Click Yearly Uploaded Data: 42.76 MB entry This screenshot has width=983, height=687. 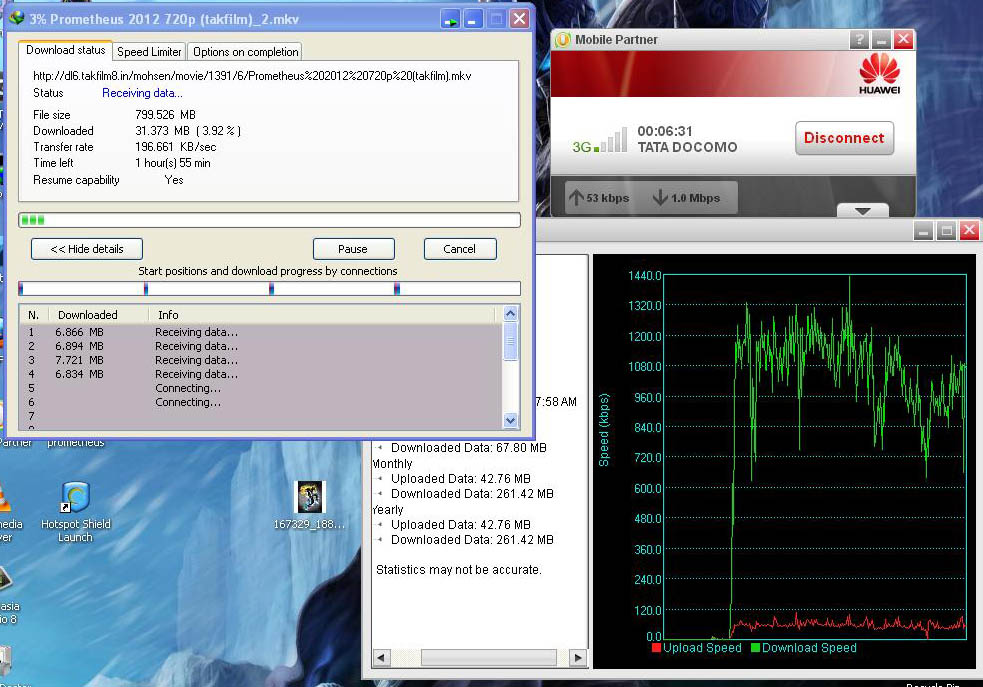pos(461,525)
